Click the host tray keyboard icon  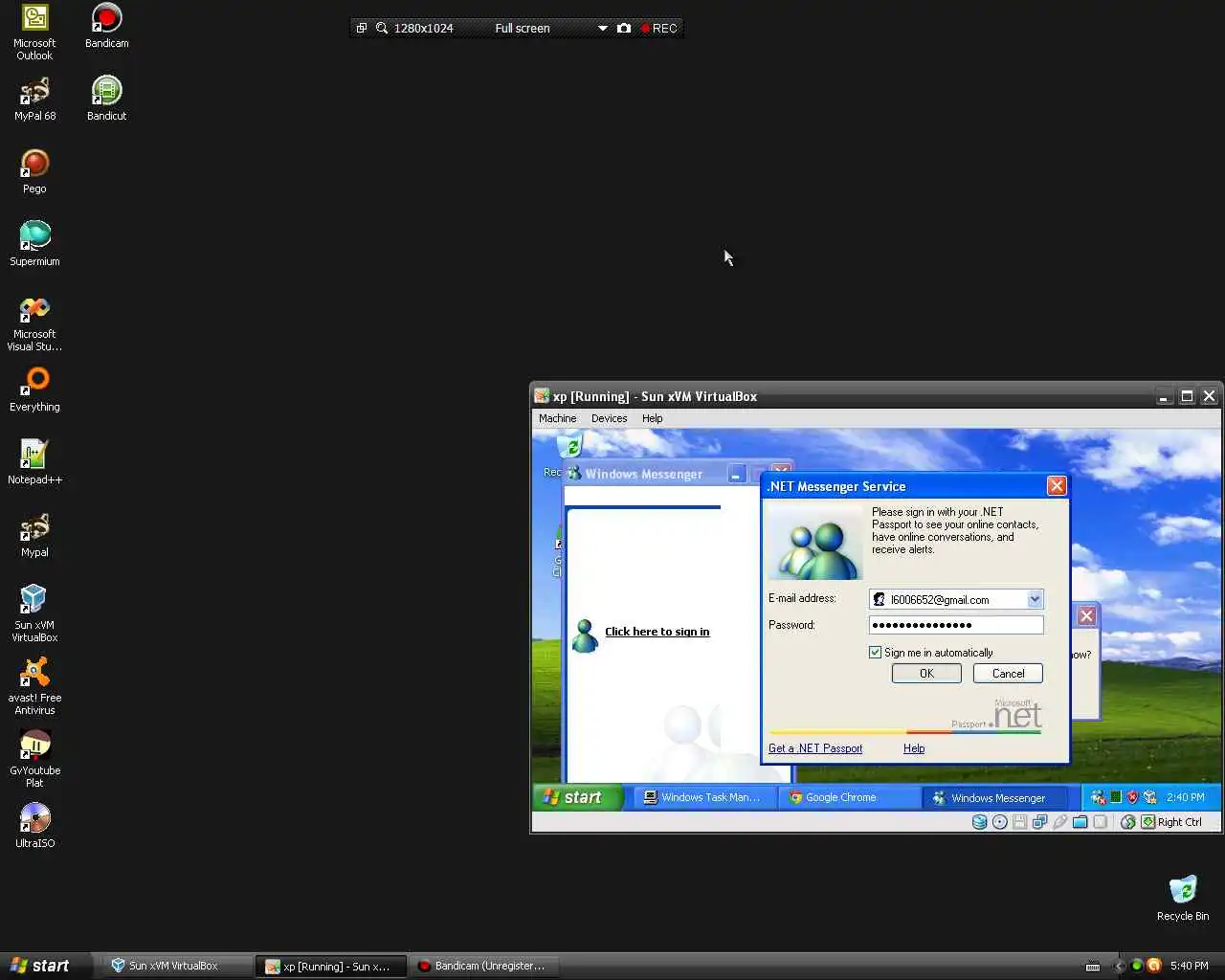point(1093,967)
